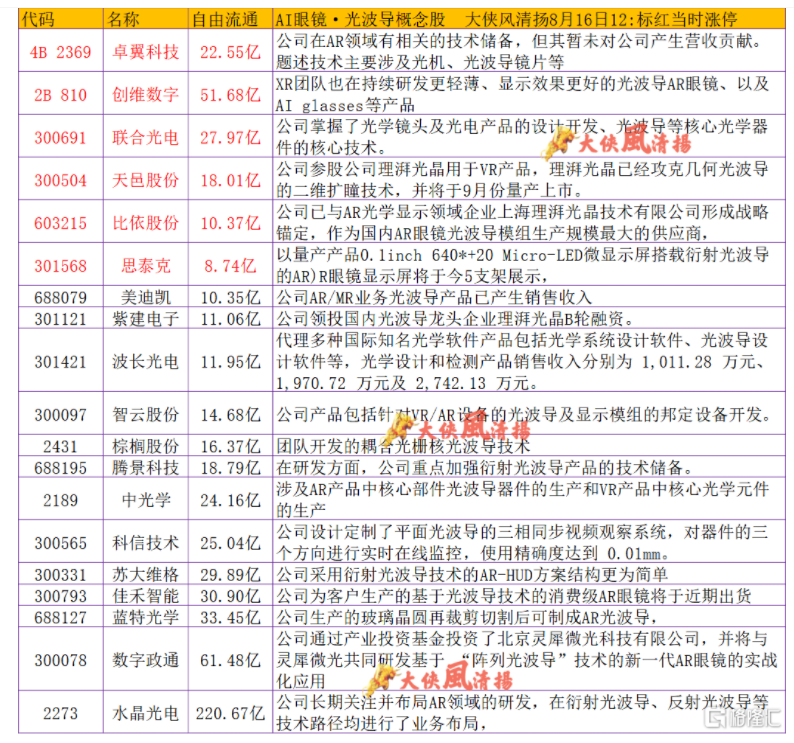The height and width of the screenshot is (743, 794).
Task: Select name cell '天邑股份'
Action: pyautogui.click(x=146, y=179)
